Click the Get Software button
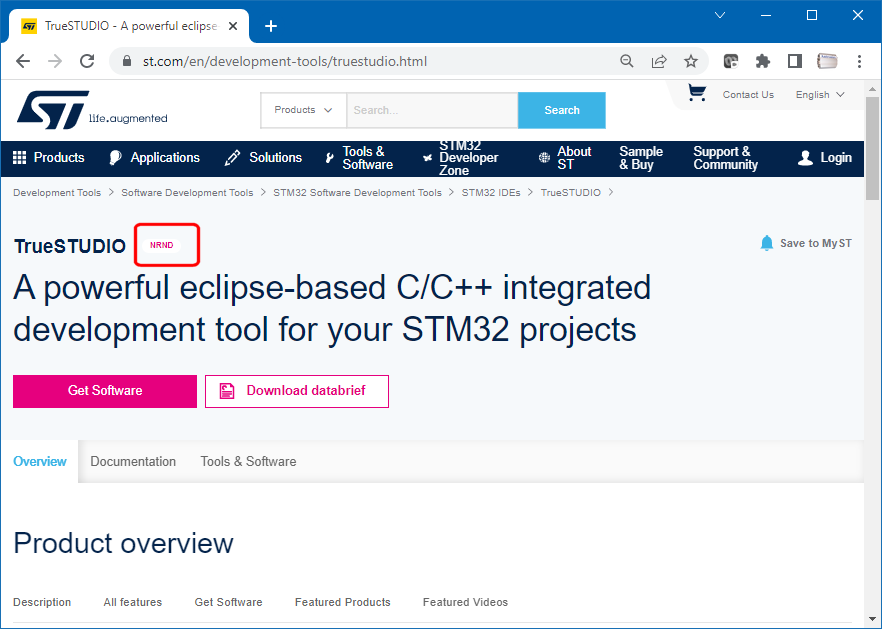This screenshot has width=882, height=629. (x=105, y=391)
